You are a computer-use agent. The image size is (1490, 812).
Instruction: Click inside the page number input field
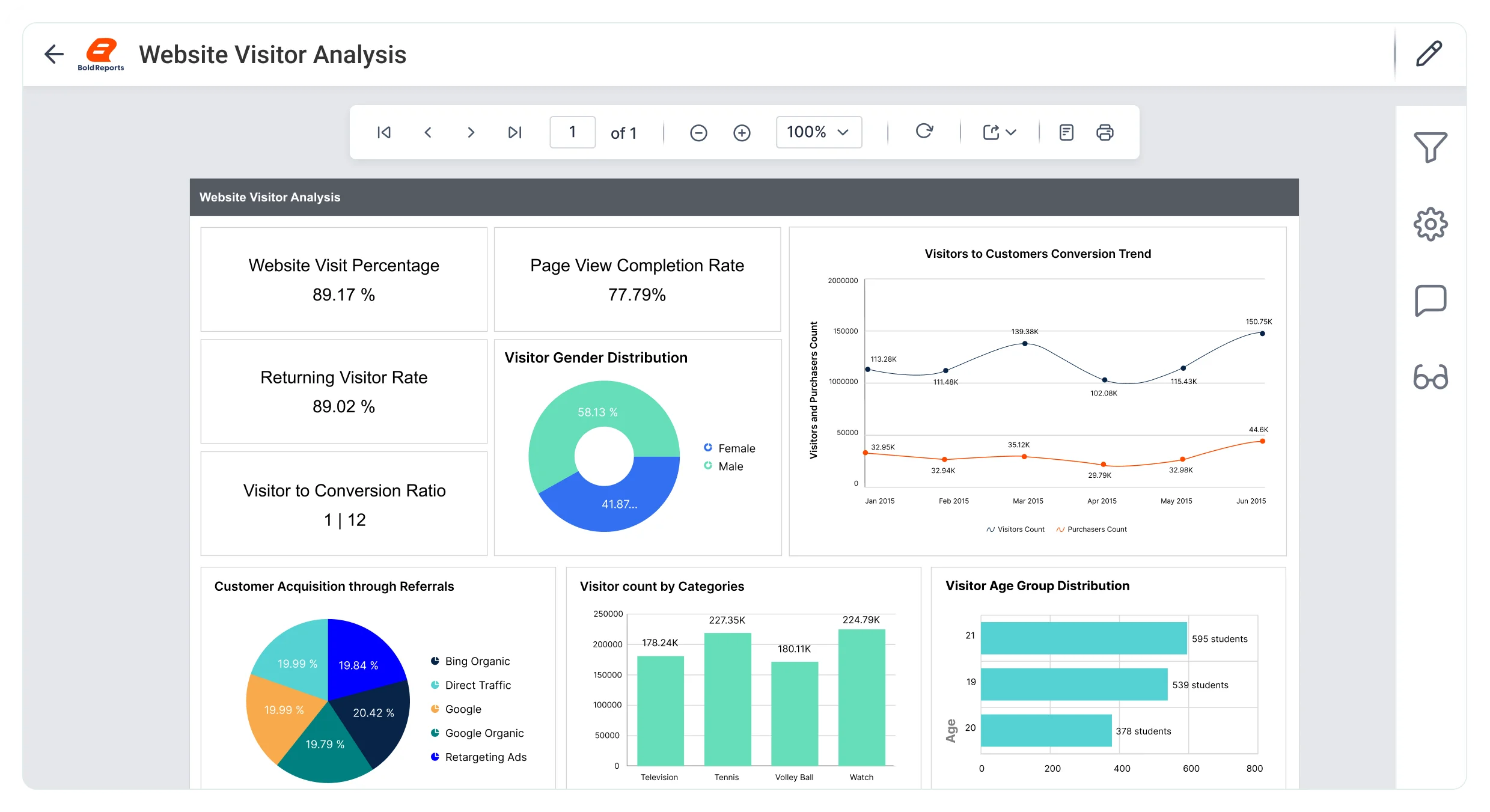(572, 132)
